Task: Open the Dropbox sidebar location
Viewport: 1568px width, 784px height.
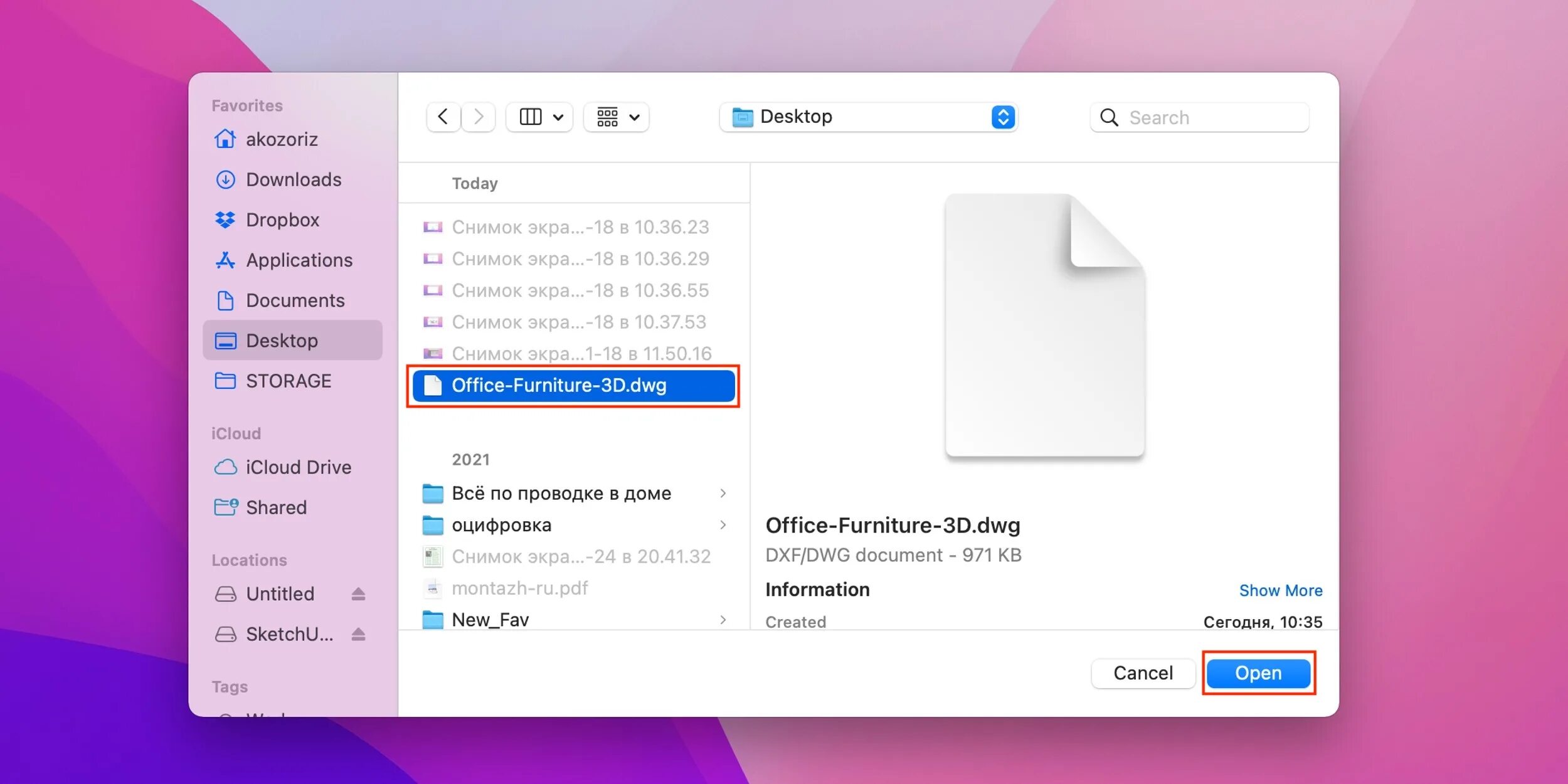Action: tap(282, 220)
